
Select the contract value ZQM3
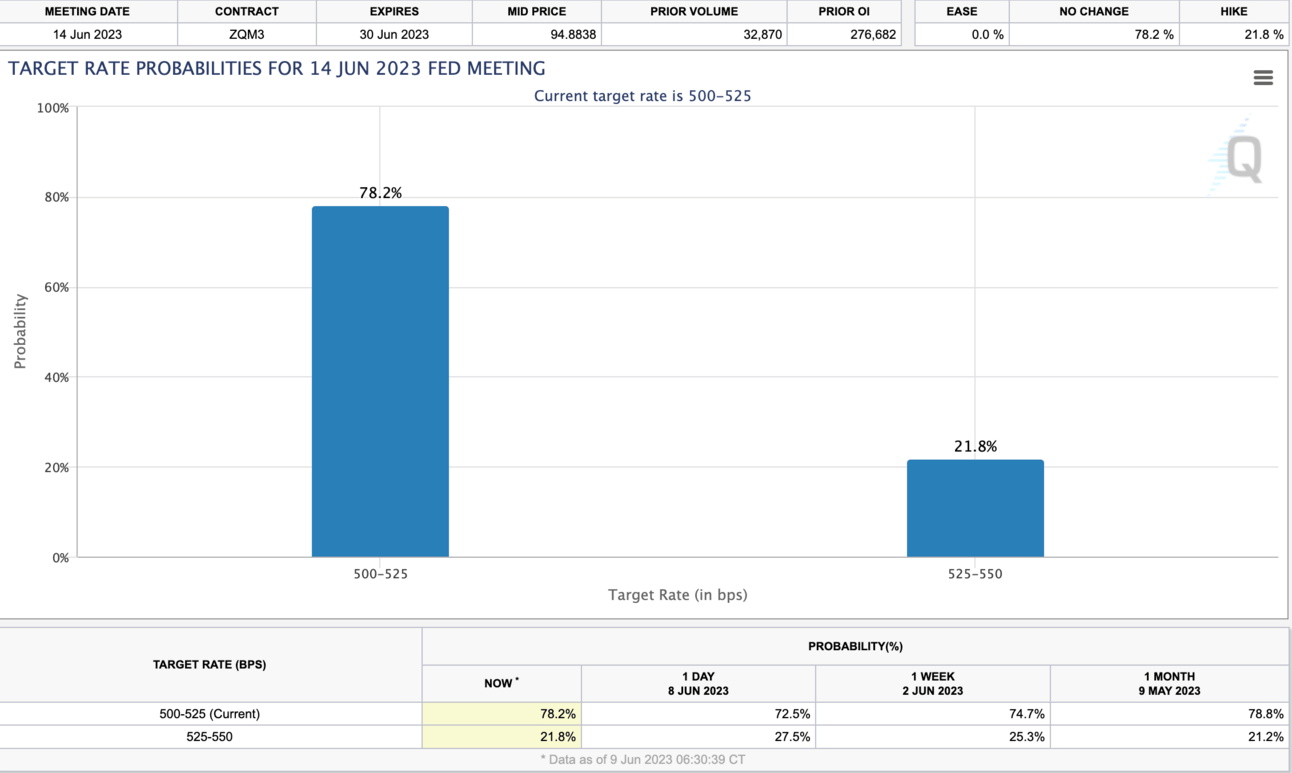click(x=247, y=34)
